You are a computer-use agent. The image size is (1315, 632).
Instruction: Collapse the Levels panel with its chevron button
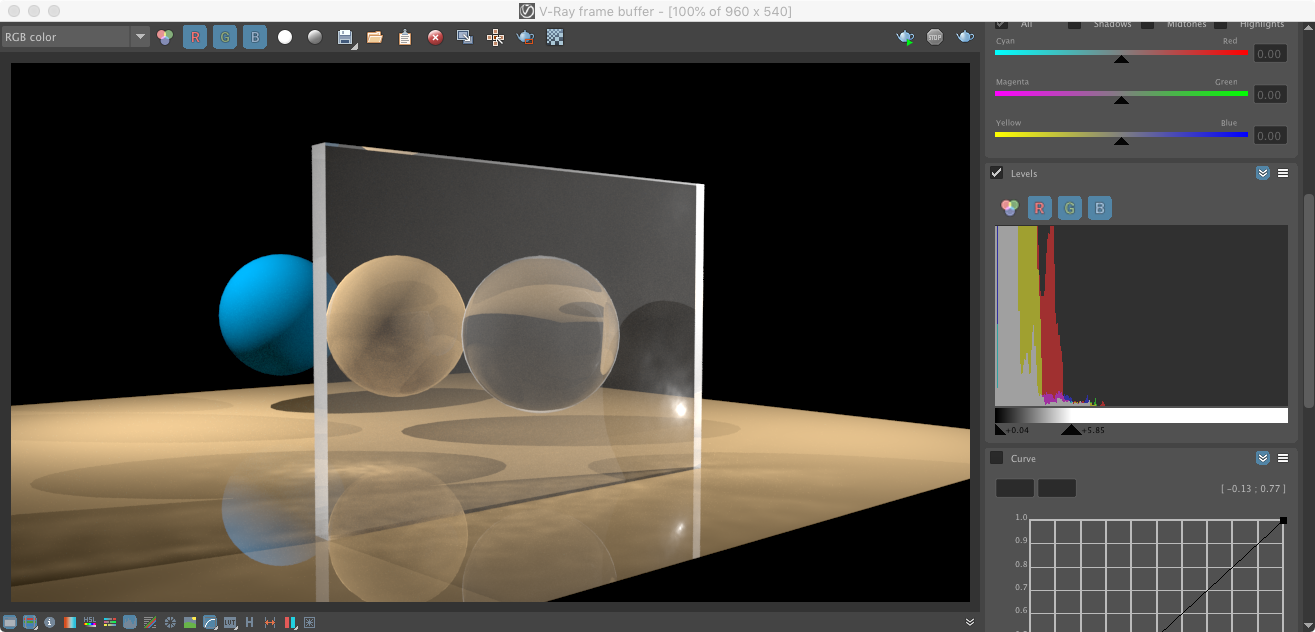point(1263,173)
